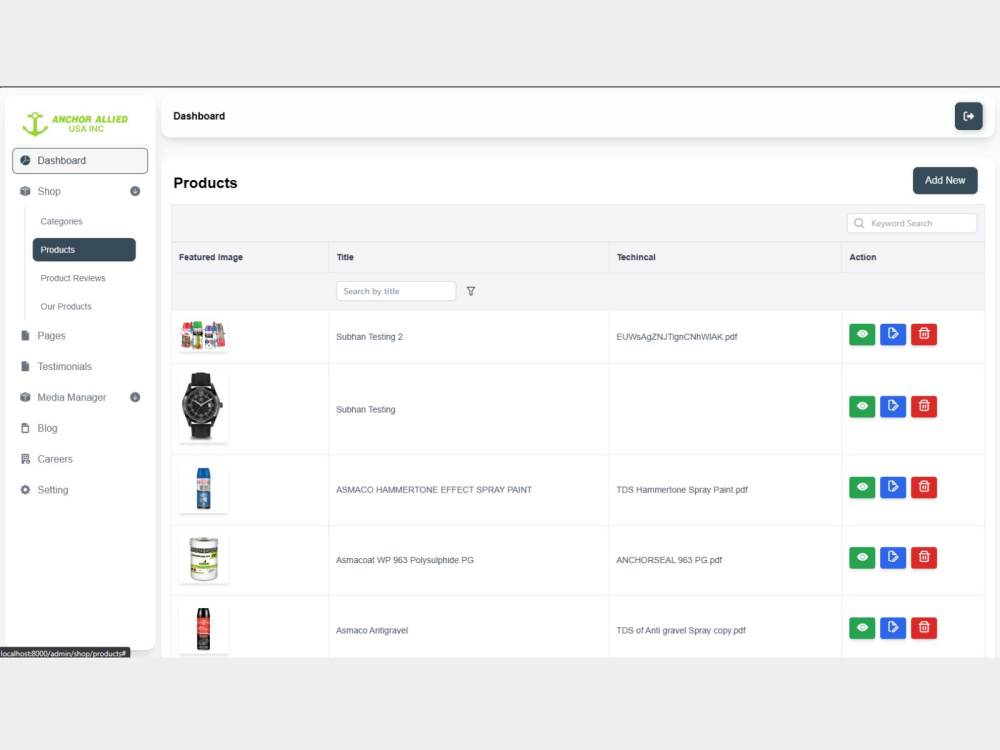Click the Anchor Allied USA Inc logo

click(75, 124)
